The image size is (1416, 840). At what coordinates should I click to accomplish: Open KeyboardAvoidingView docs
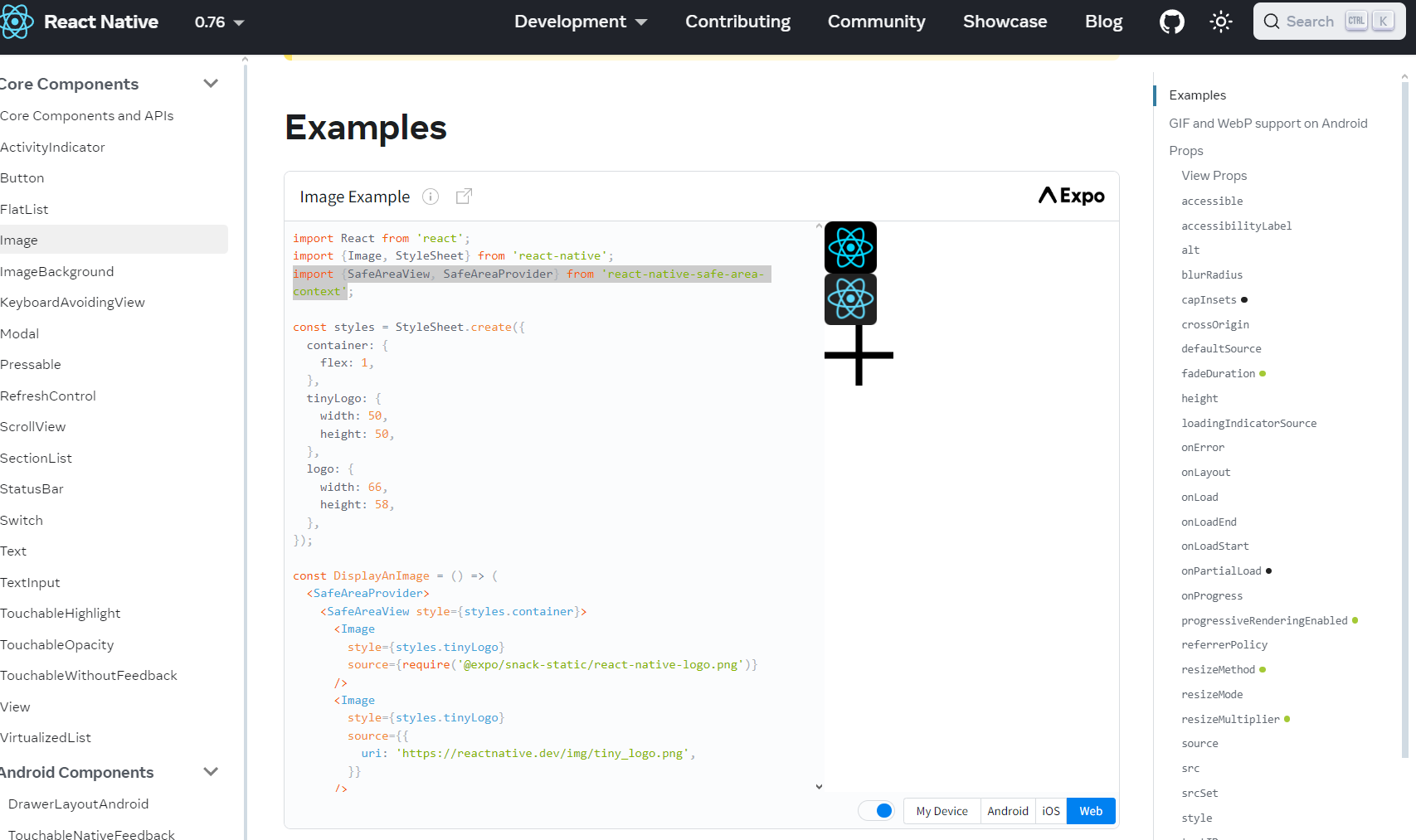pyautogui.click(x=72, y=303)
